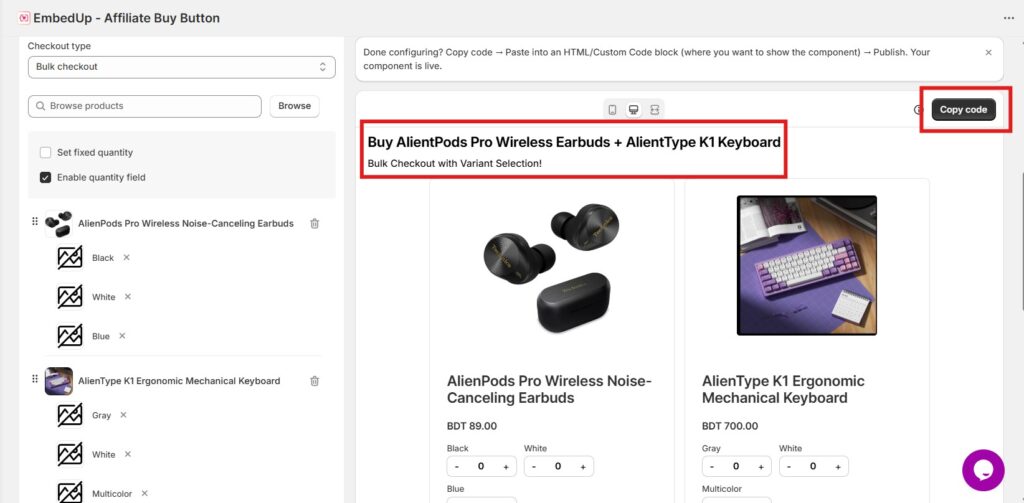This screenshot has height=503, width=1024.
Task: Click the AlienType K1 thumbnail in the sidebar list
Action: pyautogui.click(x=59, y=381)
